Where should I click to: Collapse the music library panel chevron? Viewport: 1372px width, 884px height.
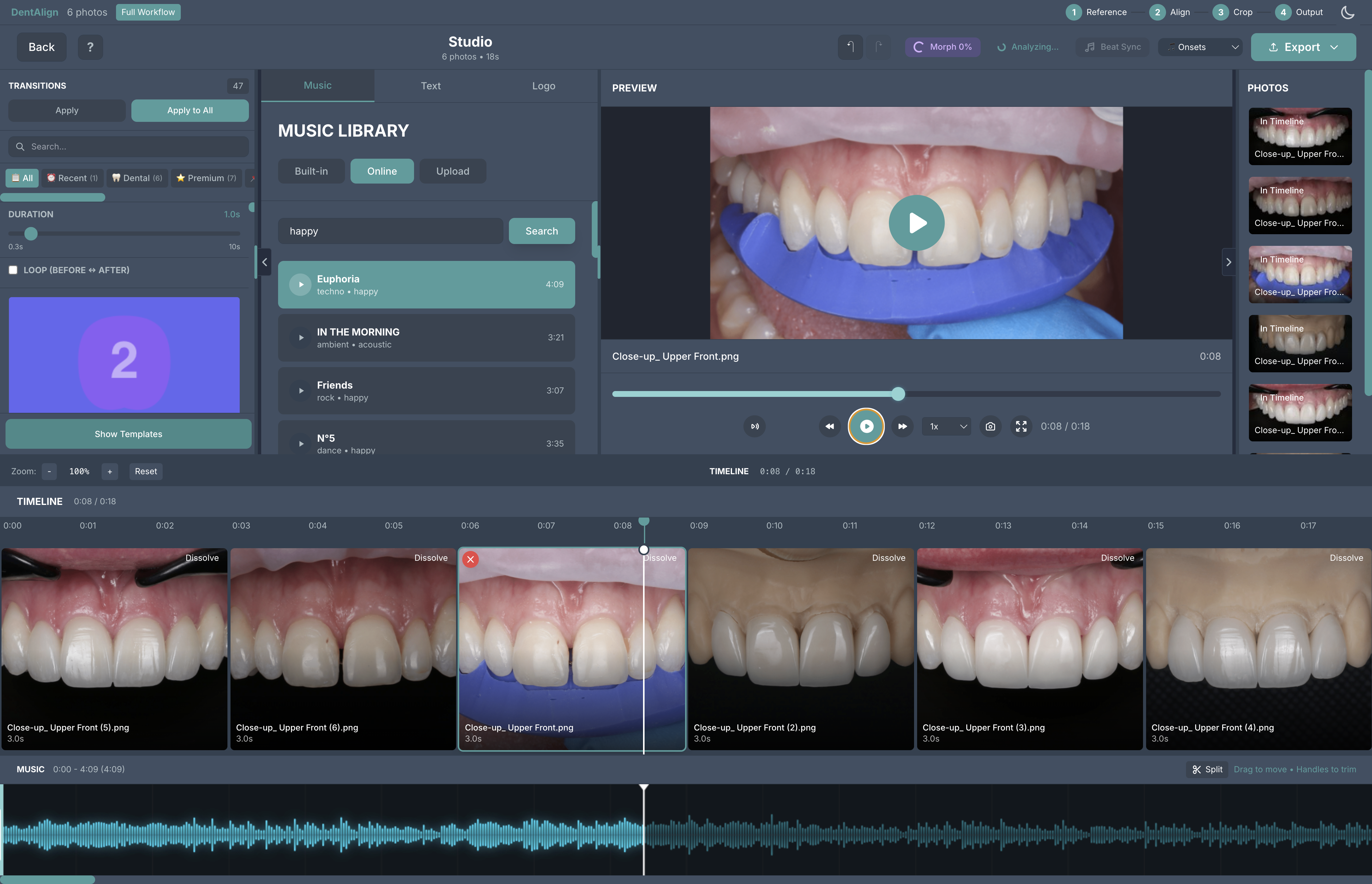tap(264, 262)
